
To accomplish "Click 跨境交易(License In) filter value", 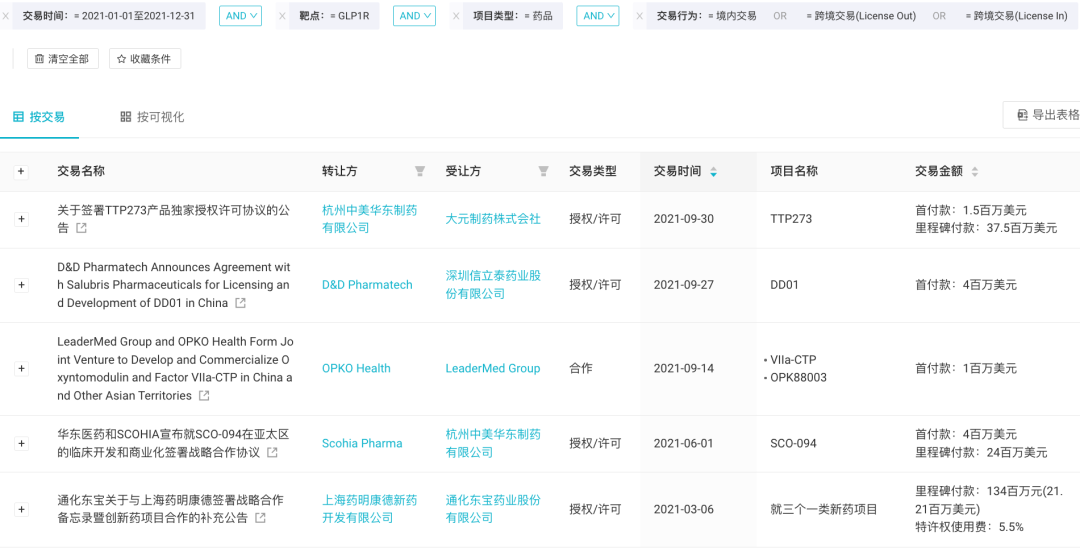I will point(1017,15).
